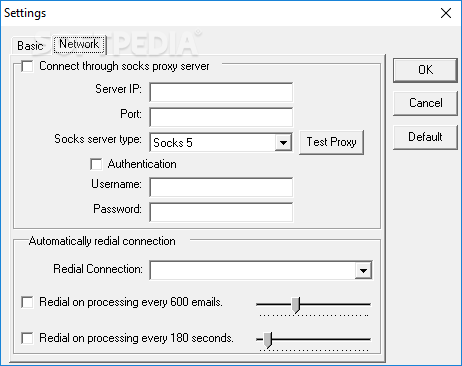Click the emails redial slider thumb
Image resolution: width=462 pixels, height=366 pixels.
[x=296, y=305]
